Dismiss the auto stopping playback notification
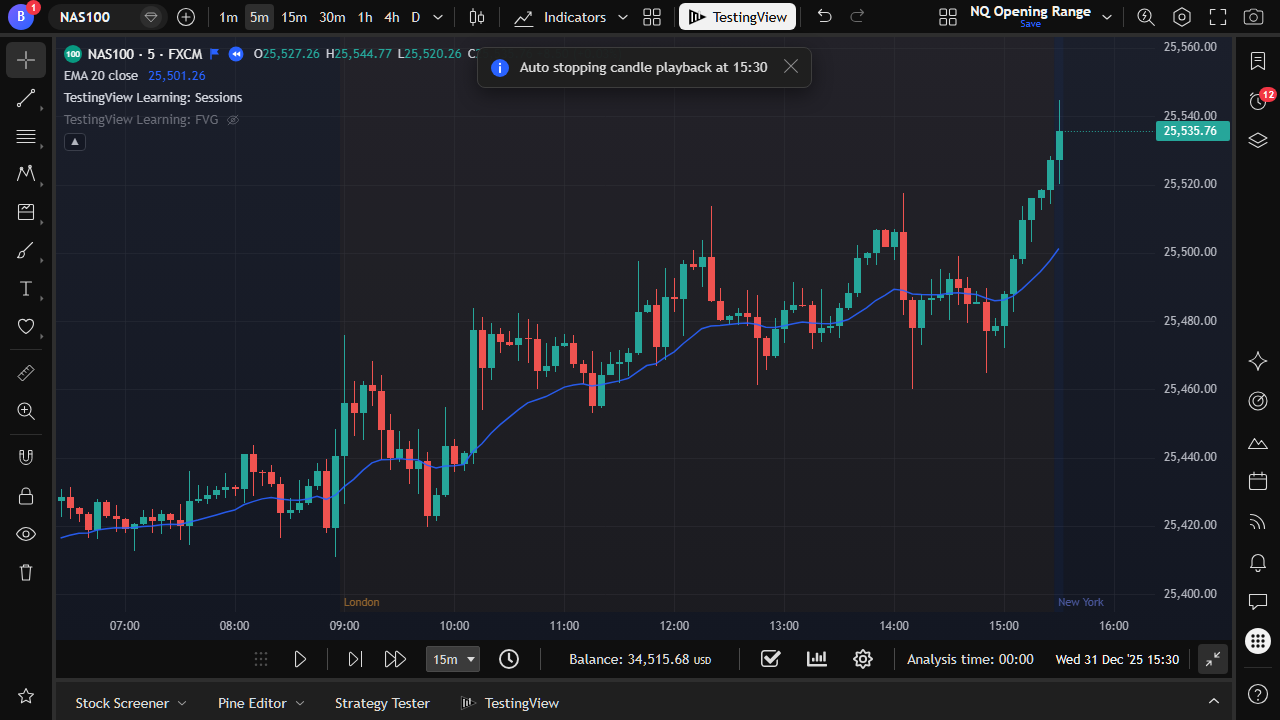This screenshot has width=1280, height=720. pos(791,67)
